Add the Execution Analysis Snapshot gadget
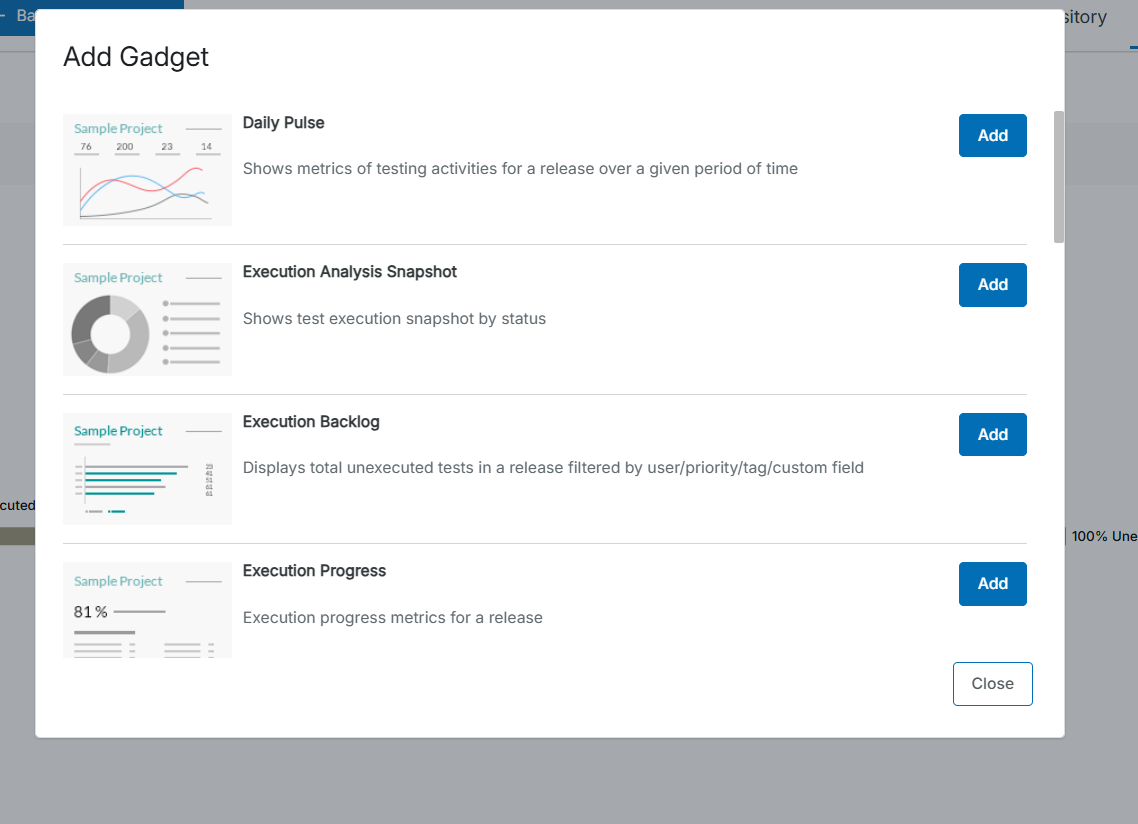 992,284
